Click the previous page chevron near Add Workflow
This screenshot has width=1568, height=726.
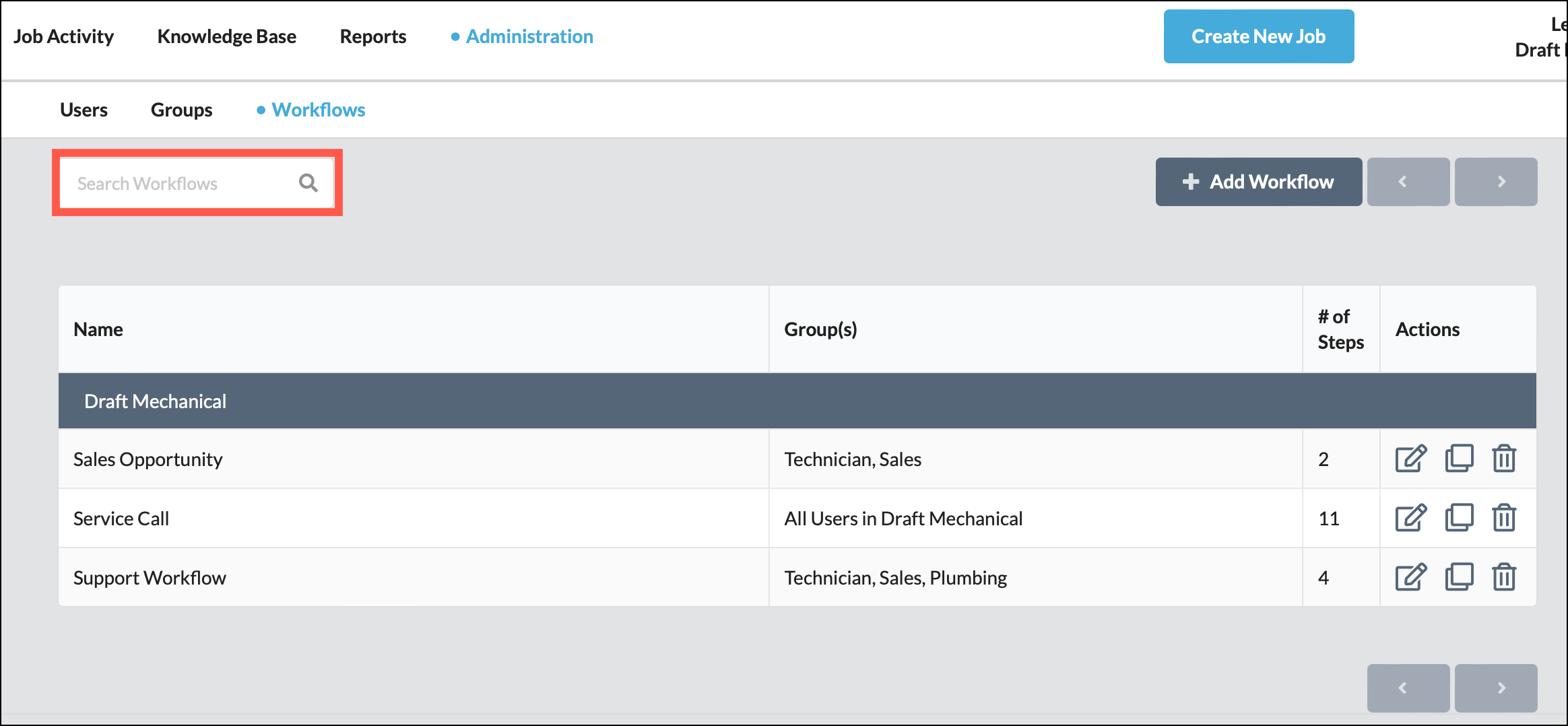[x=1408, y=181]
